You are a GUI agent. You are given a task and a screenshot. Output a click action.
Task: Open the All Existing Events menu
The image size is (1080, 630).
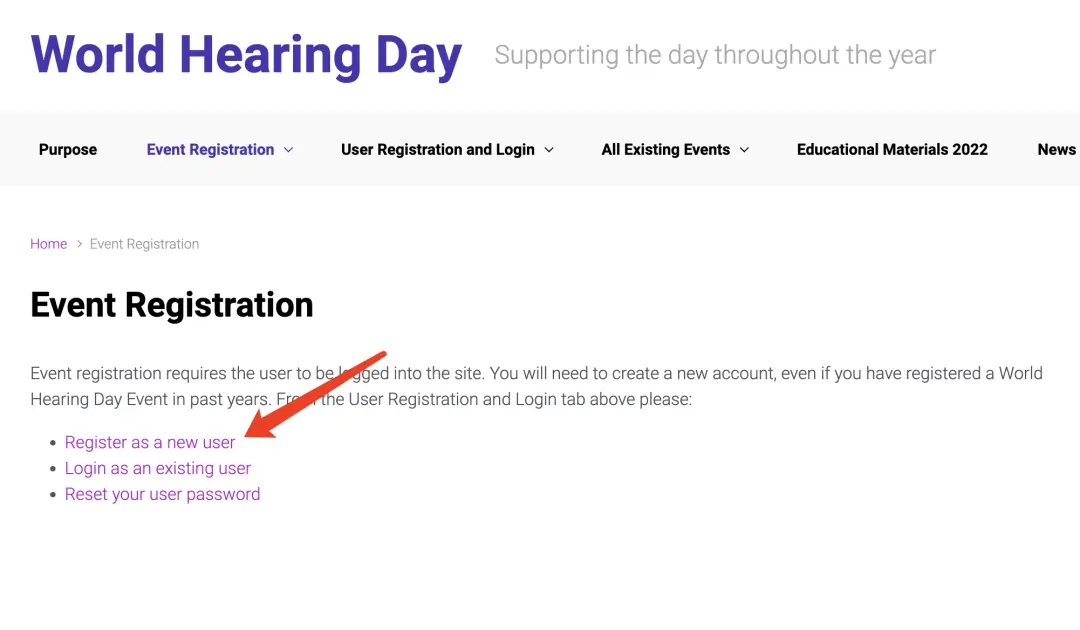(665, 150)
